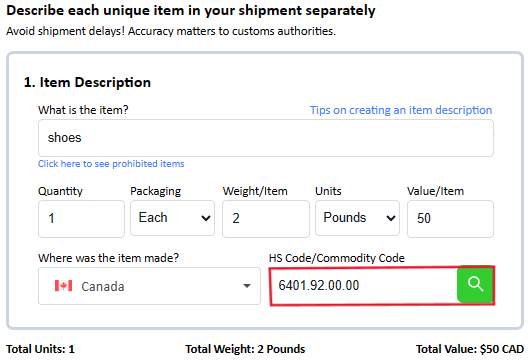Click the HS Code field with 6401.92.00.00
Viewport: 532px width, 364px height.
tap(364, 286)
